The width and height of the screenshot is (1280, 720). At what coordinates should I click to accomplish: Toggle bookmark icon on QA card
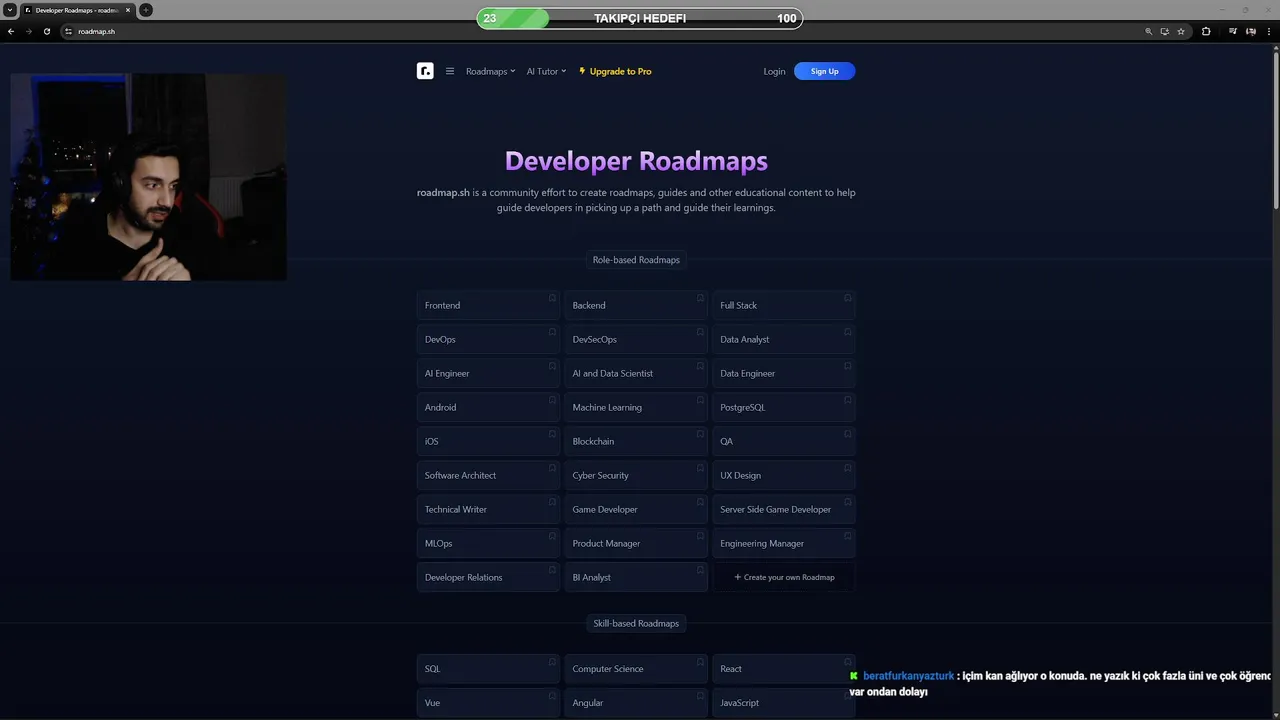tap(848, 434)
